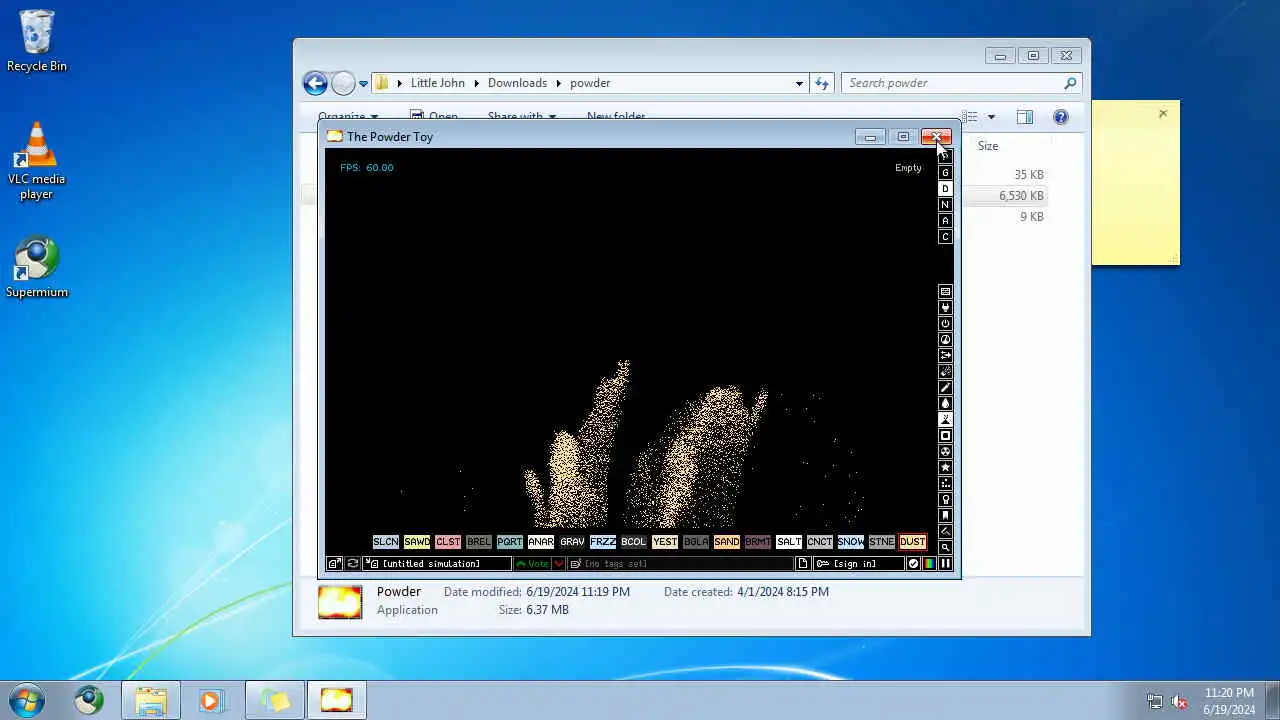Viewport: 1280px width, 720px height.
Task: Open the Electronics element category
Action: [945, 308]
